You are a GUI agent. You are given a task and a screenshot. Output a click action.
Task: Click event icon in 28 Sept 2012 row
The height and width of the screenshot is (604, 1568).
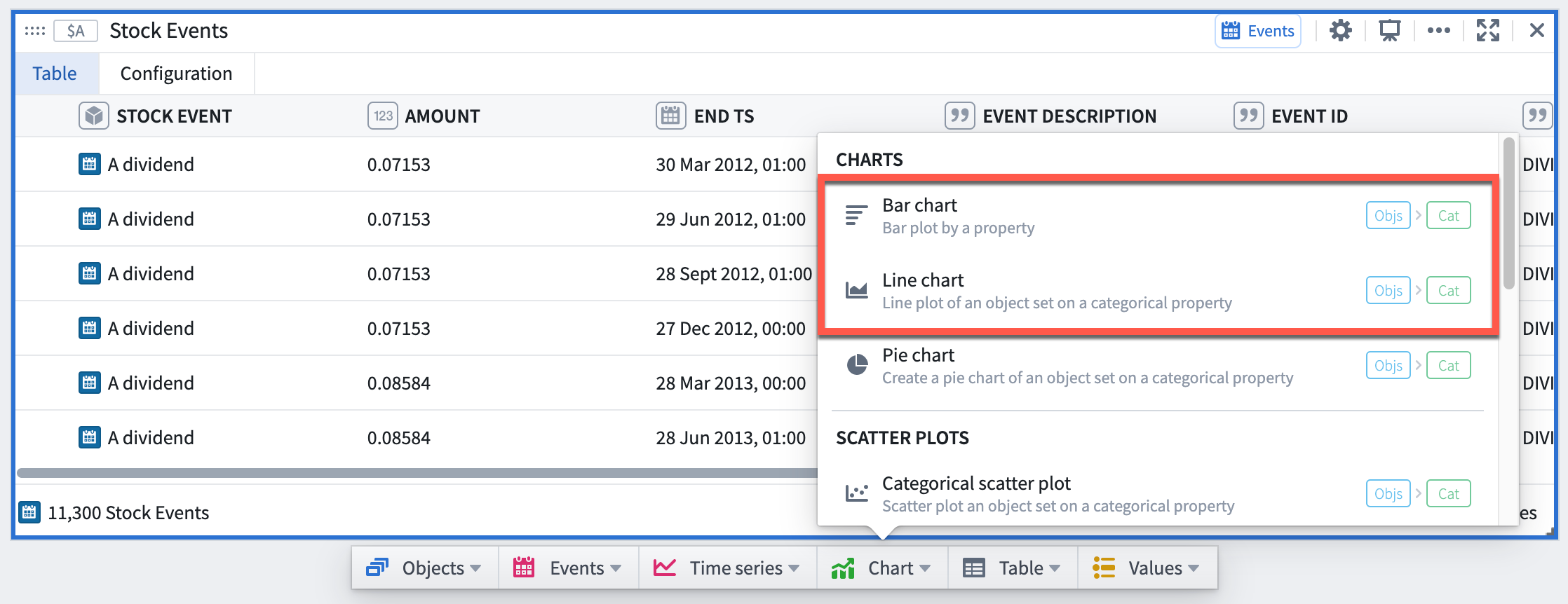pos(90,274)
